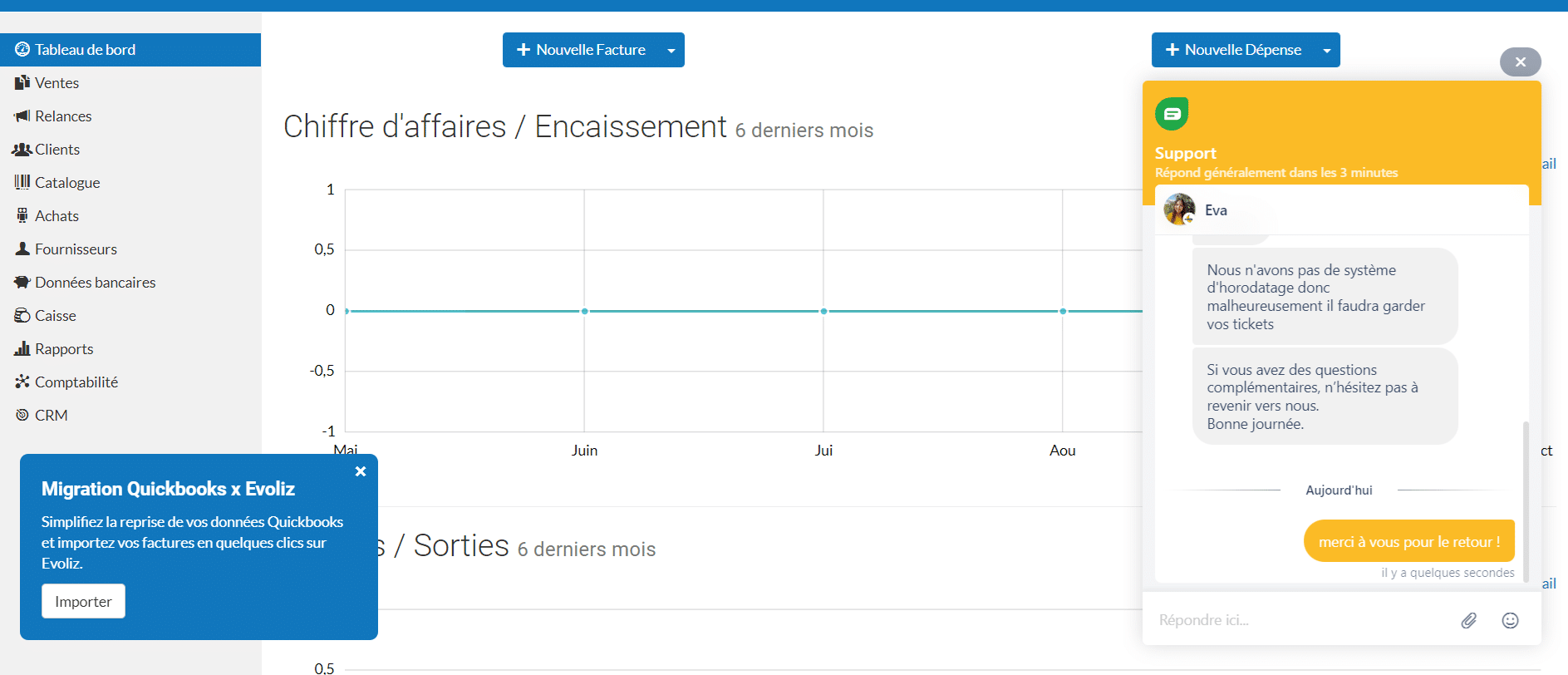The height and width of the screenshot is (675, 1568).
Task: Click the Chiffre d'affaires / Encaissement heading
Action: (505, 126)
